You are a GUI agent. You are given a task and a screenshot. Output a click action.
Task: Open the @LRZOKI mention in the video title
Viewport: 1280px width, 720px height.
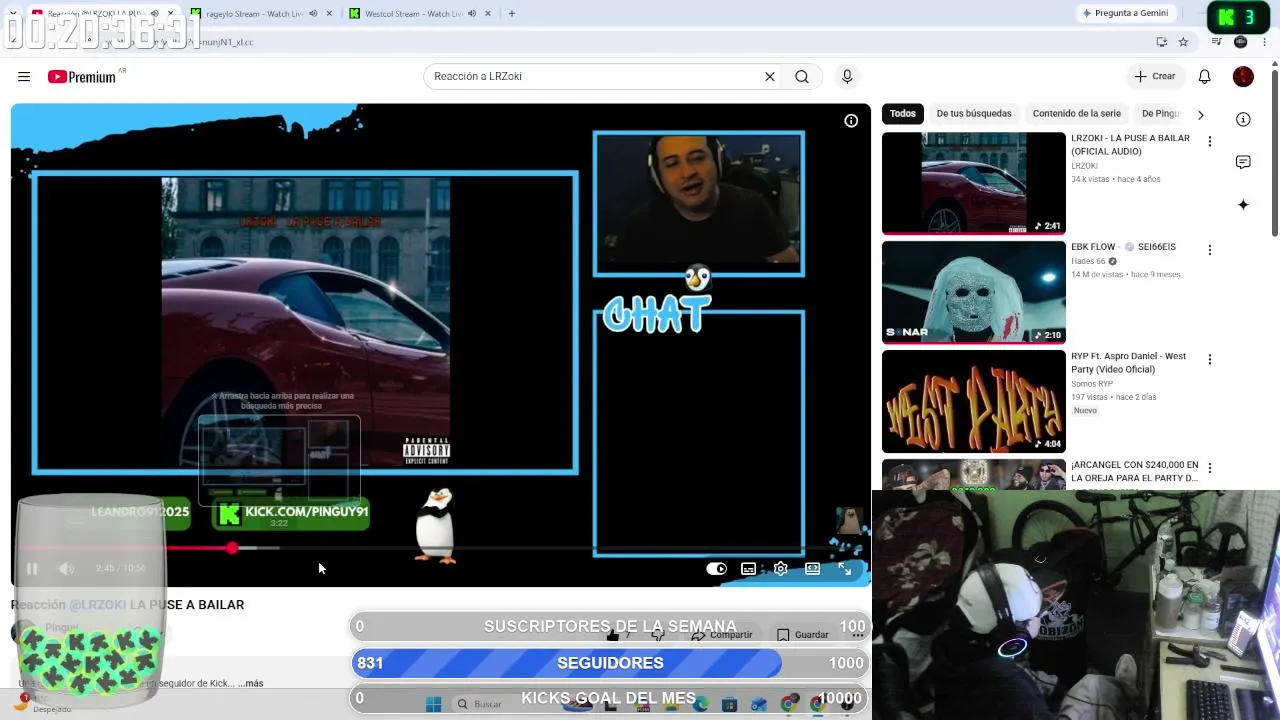[97, 605]
